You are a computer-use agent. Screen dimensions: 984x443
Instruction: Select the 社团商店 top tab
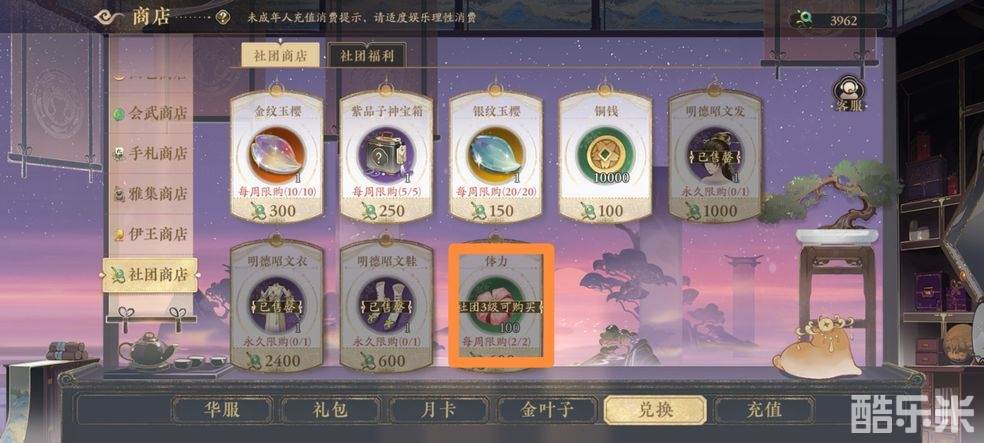point(280,55)
